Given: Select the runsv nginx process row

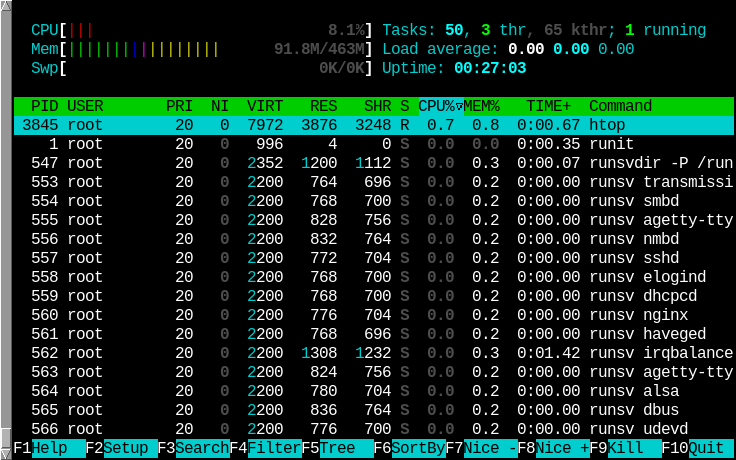Looking at the screenshot, I should coord(374,315).
